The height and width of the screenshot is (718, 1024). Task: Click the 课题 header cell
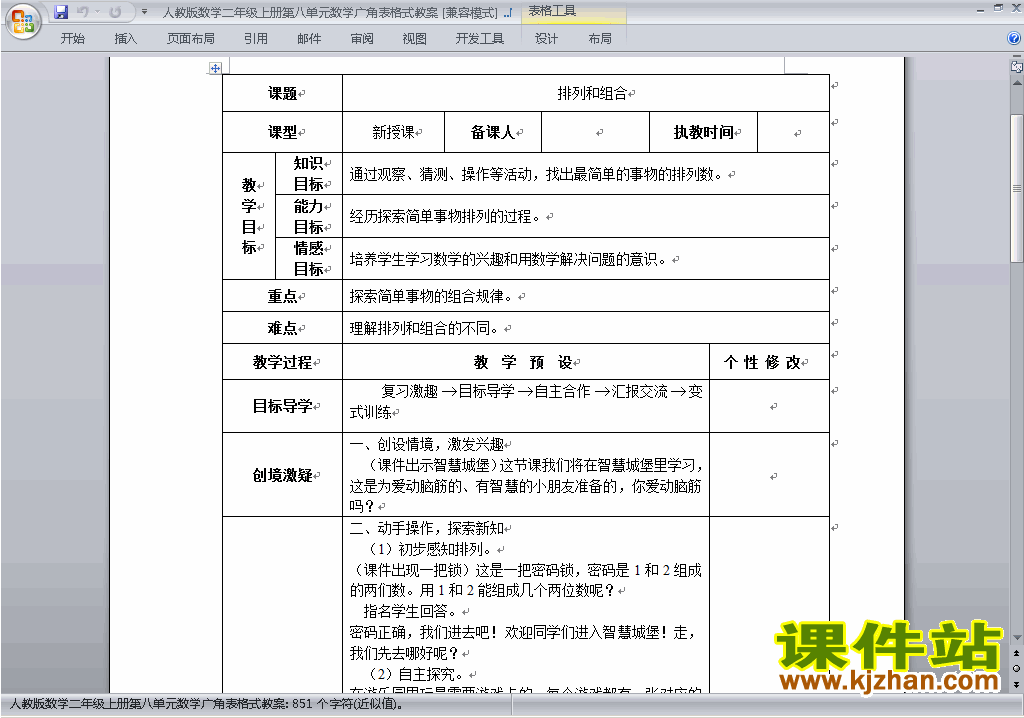pos(282,93)
